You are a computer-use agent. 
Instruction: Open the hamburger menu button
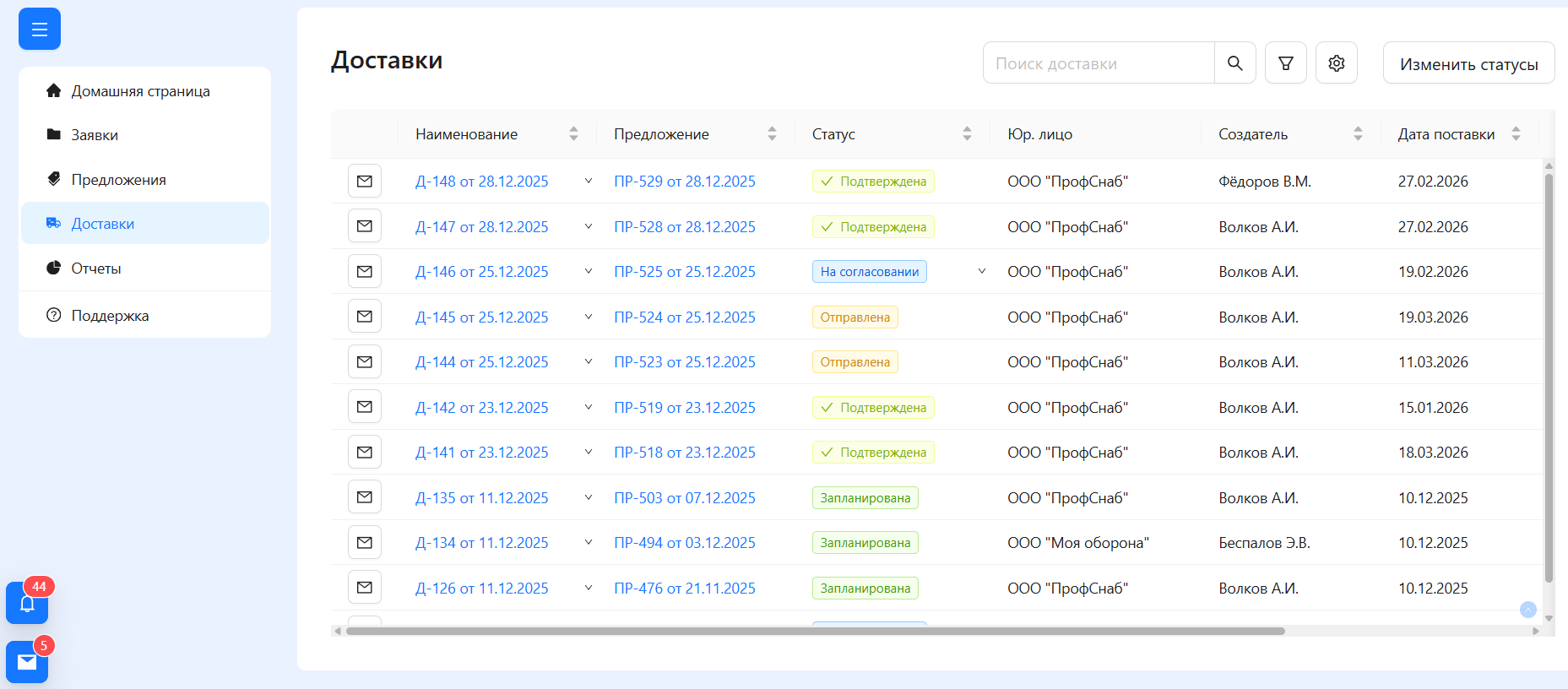click(40, 30)
